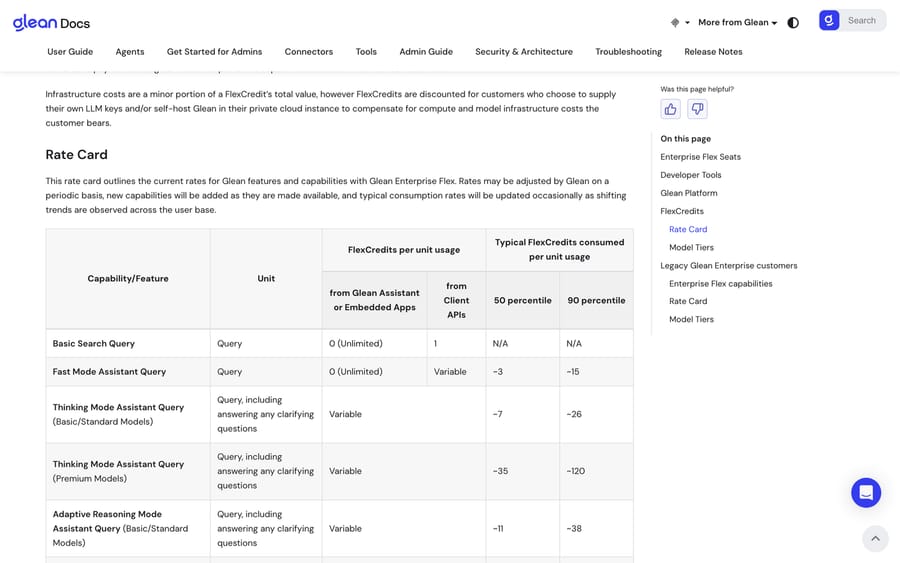The height and width of the screenshot is (563, 900).
Task: Open the chat support bubble
Action: pos(866,492)
